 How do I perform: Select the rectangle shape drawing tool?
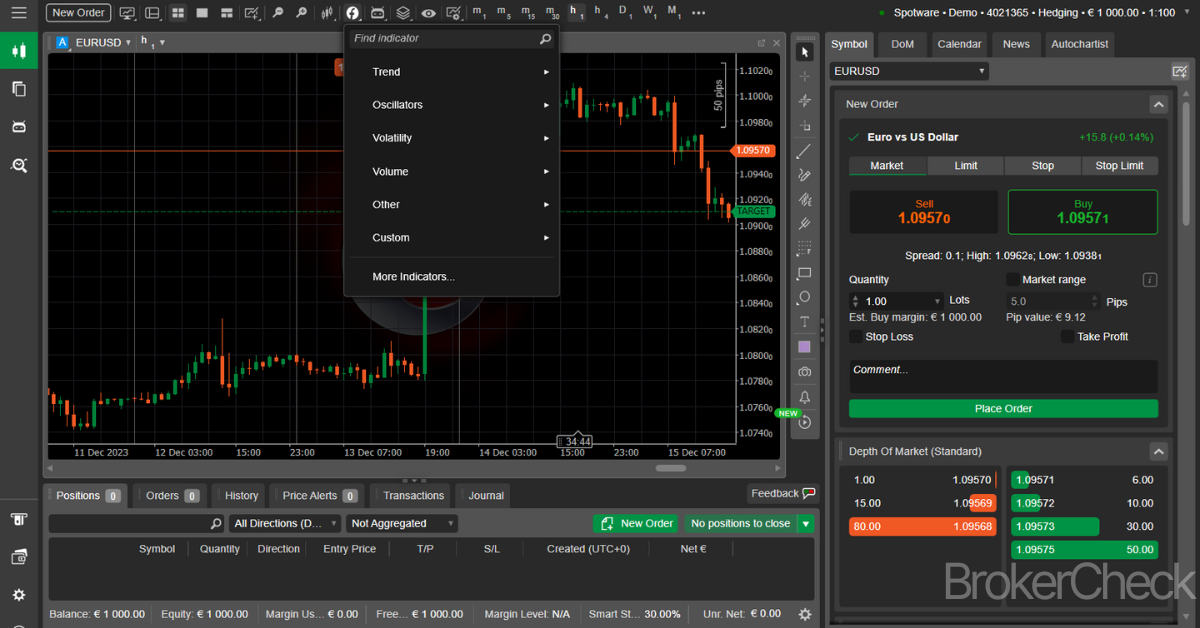[x=805, y=273]
